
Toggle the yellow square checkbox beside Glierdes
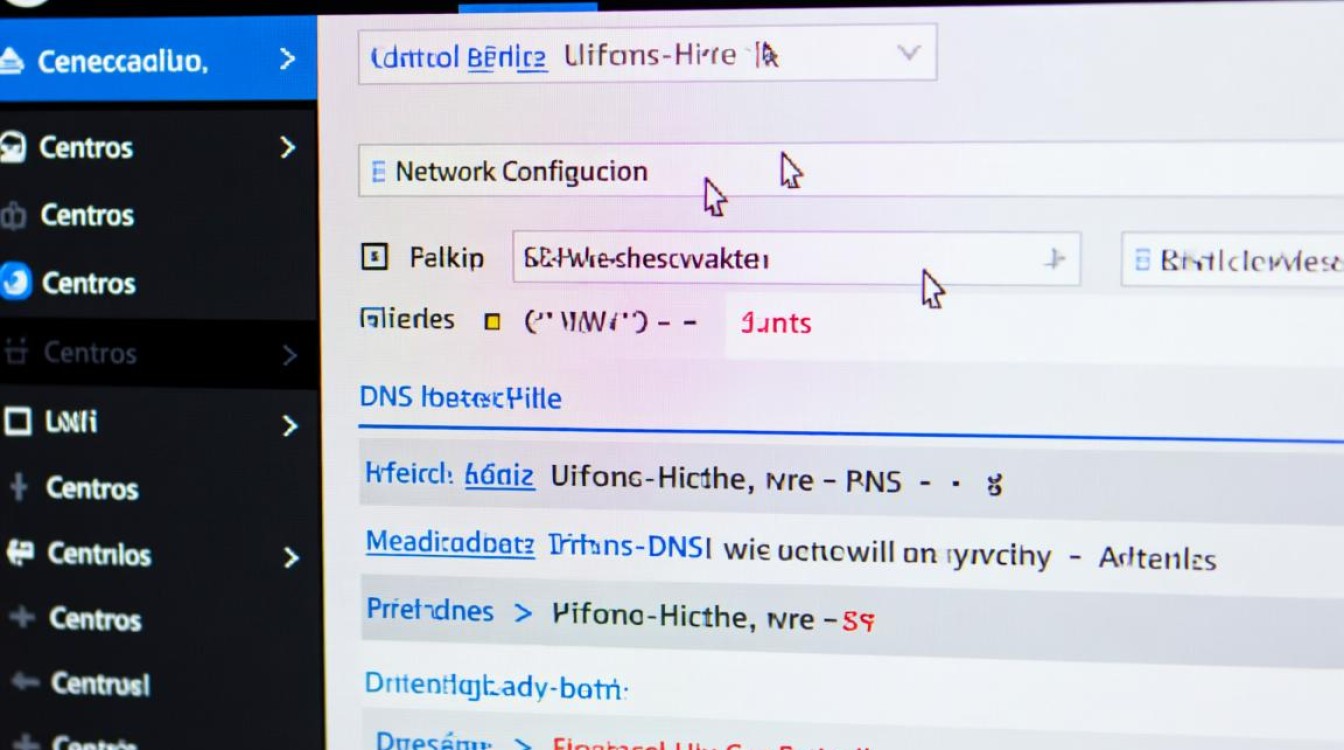coord(491,322)
